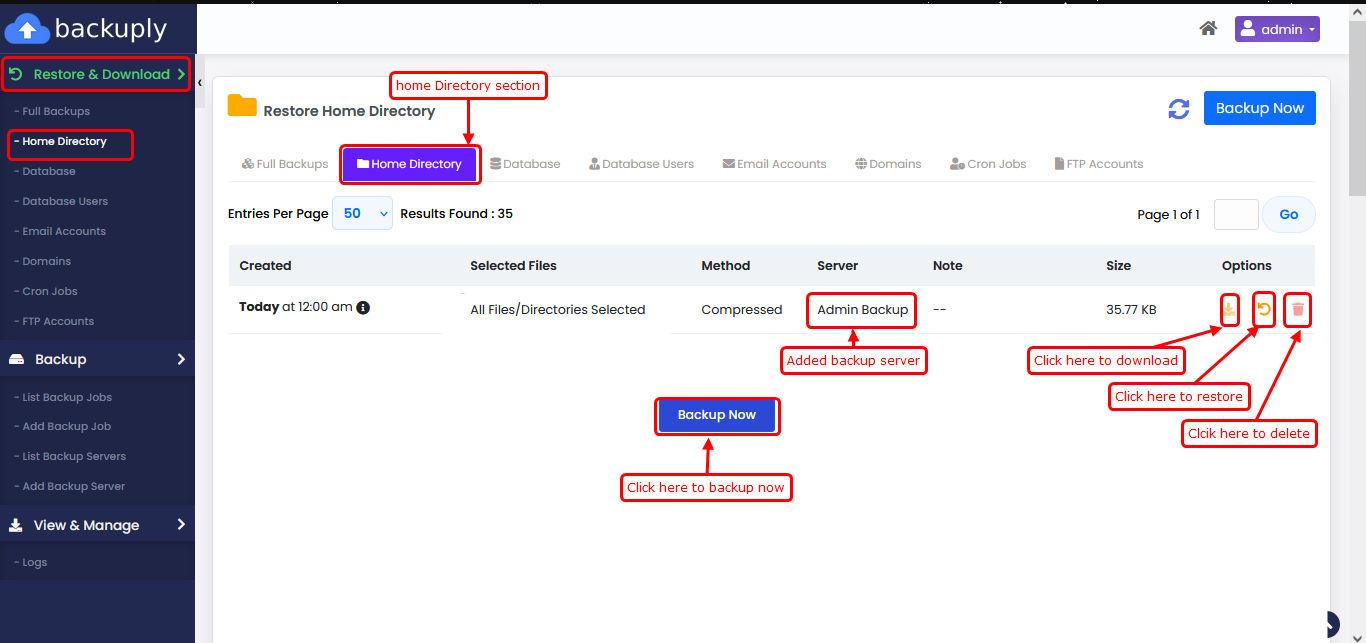1366x643 pixels.
Task: Switch to the Home Directory tab
Action: pos(410,164)
